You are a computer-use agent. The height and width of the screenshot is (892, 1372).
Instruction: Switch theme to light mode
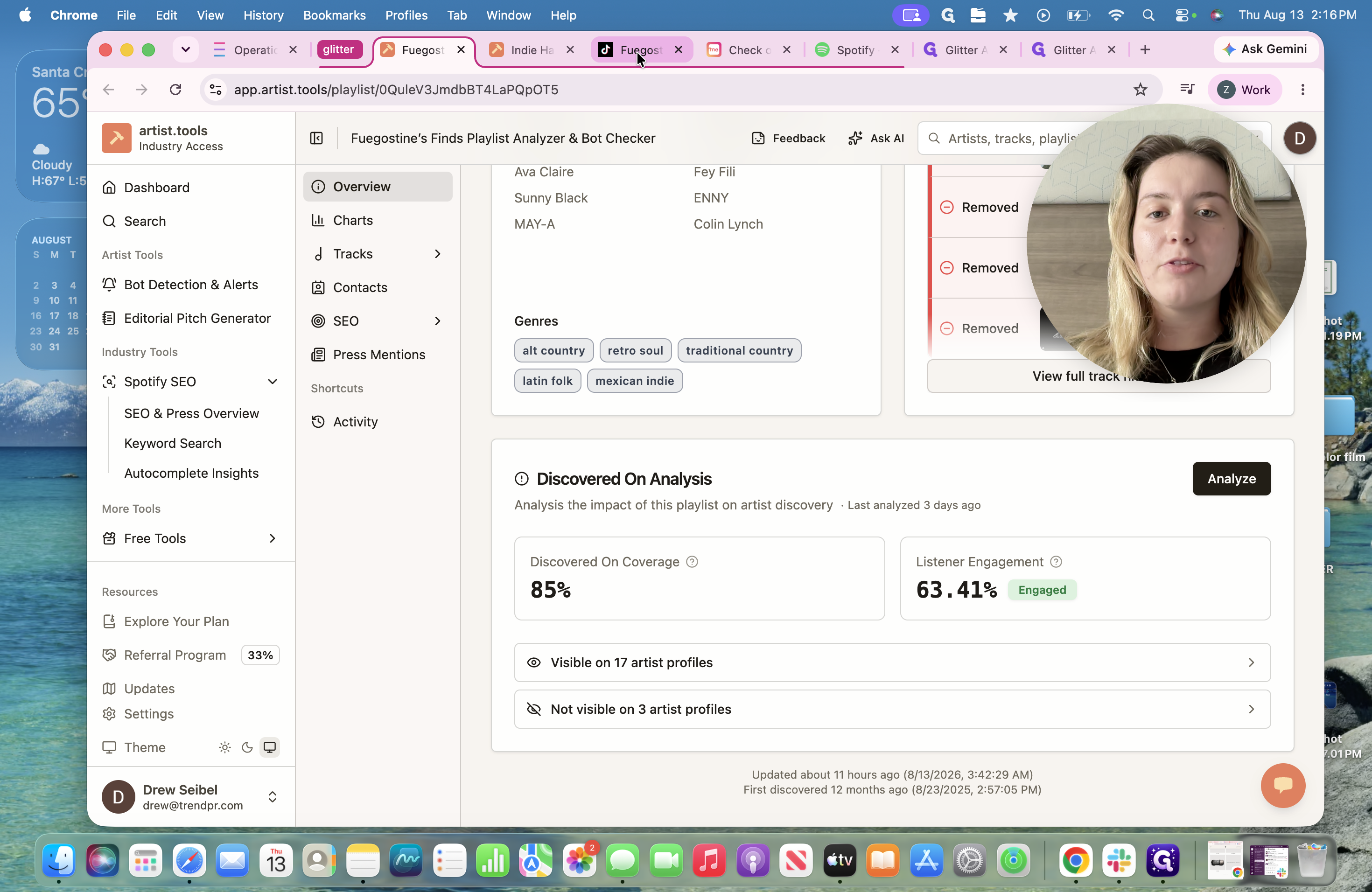tap(225, 747)
